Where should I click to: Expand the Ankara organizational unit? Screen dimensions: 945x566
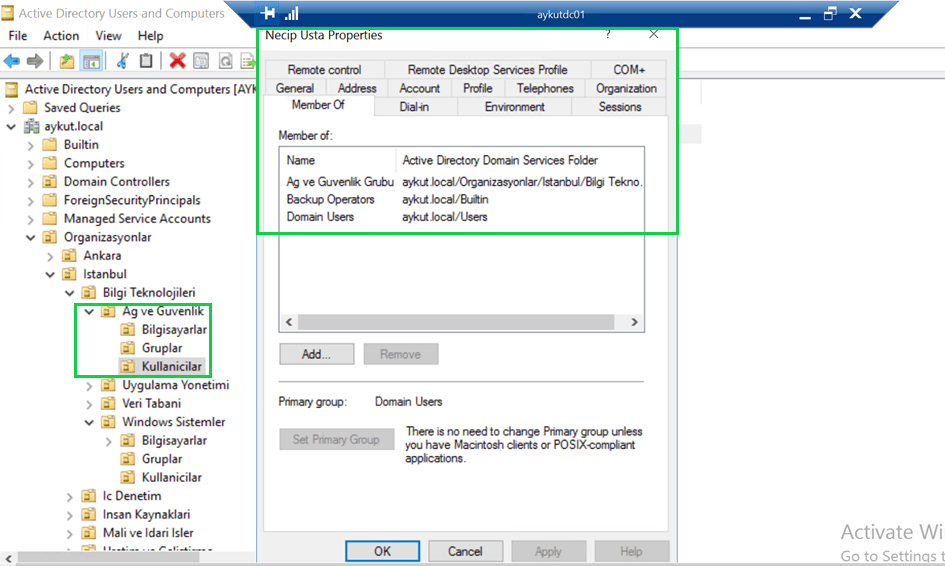50,256
